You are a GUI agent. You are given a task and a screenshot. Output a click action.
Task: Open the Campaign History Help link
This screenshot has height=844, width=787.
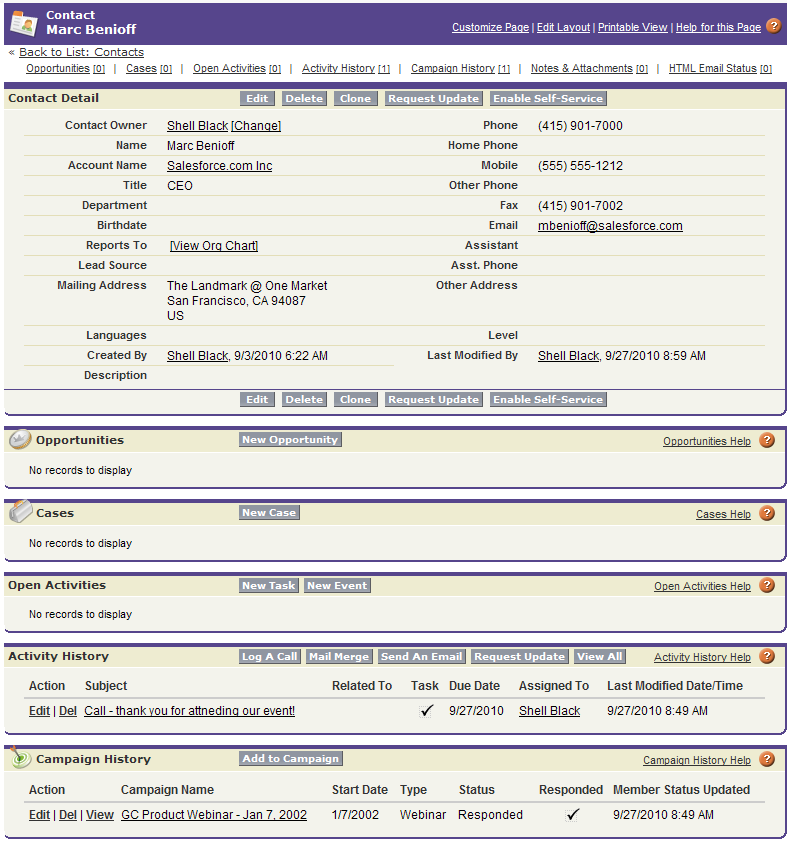(697, 760)
